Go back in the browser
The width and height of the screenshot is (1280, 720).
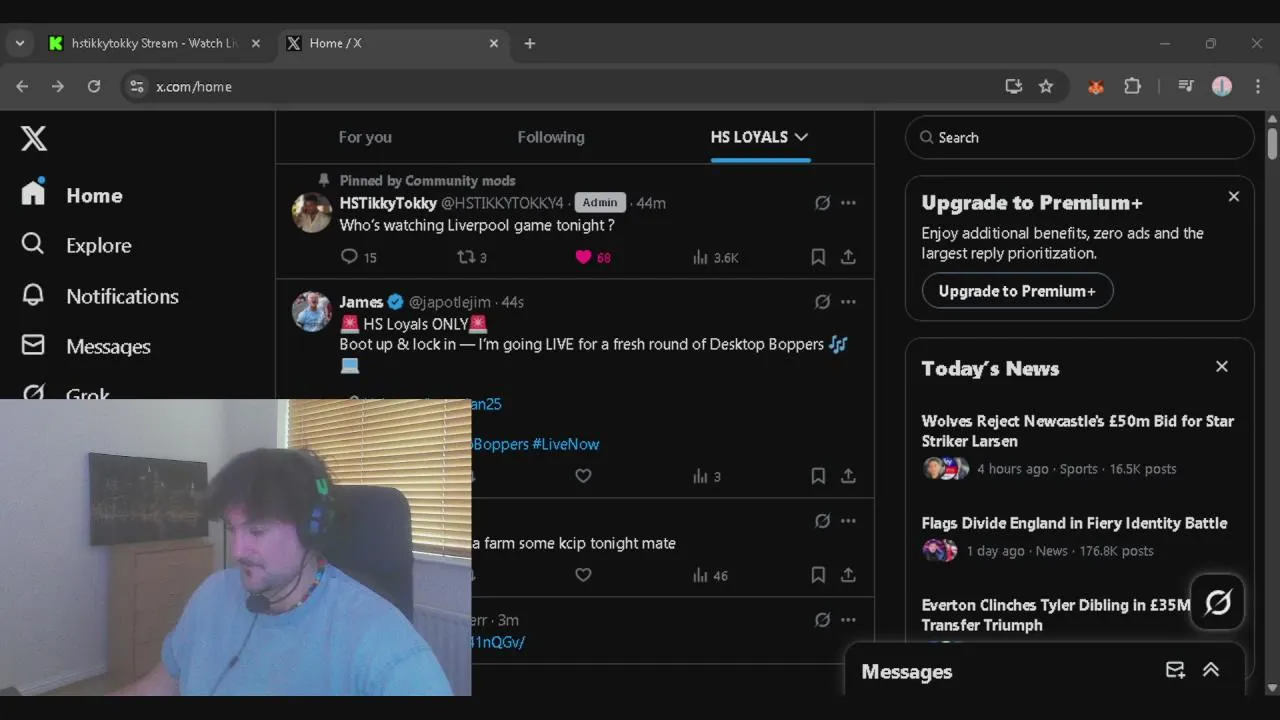click(22, 87)
